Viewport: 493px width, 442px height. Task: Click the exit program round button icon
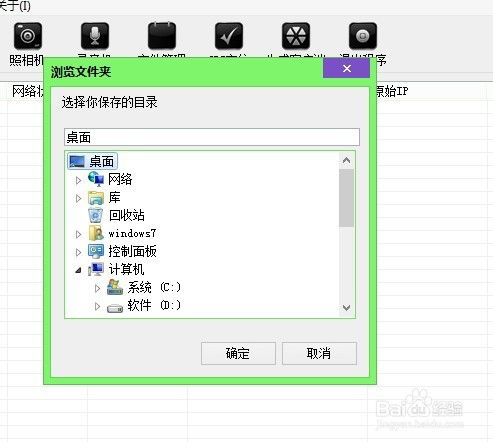point(363,36)
